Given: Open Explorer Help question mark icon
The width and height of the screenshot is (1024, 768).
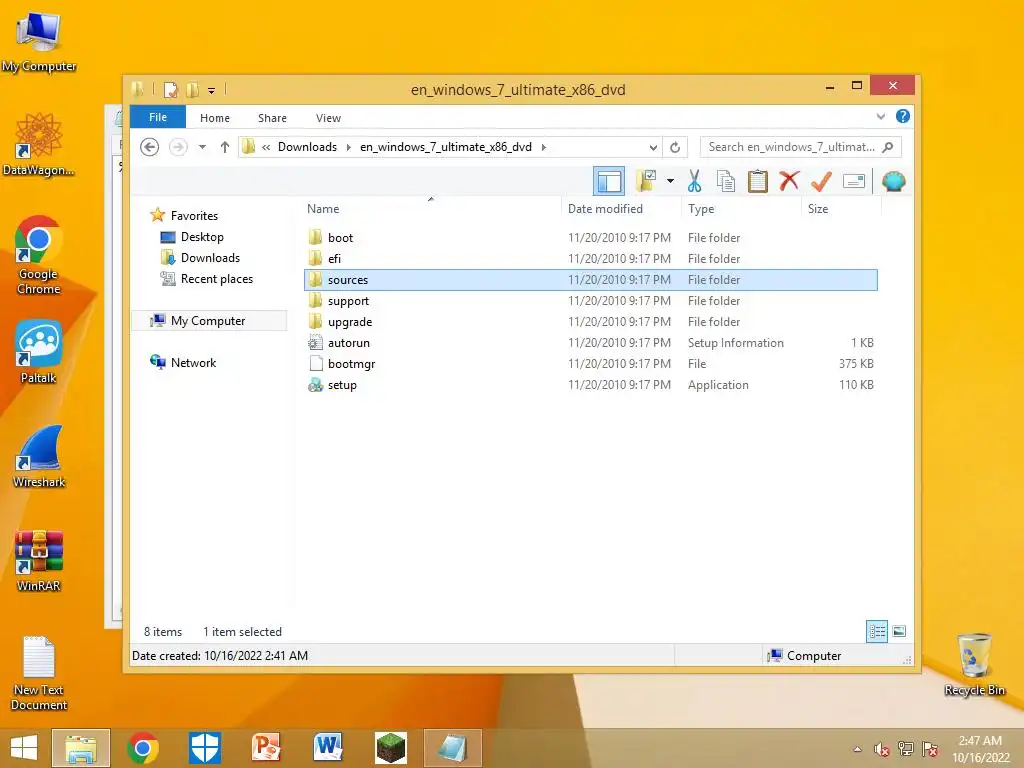Looking at the screenshot, I should (903, 116).
